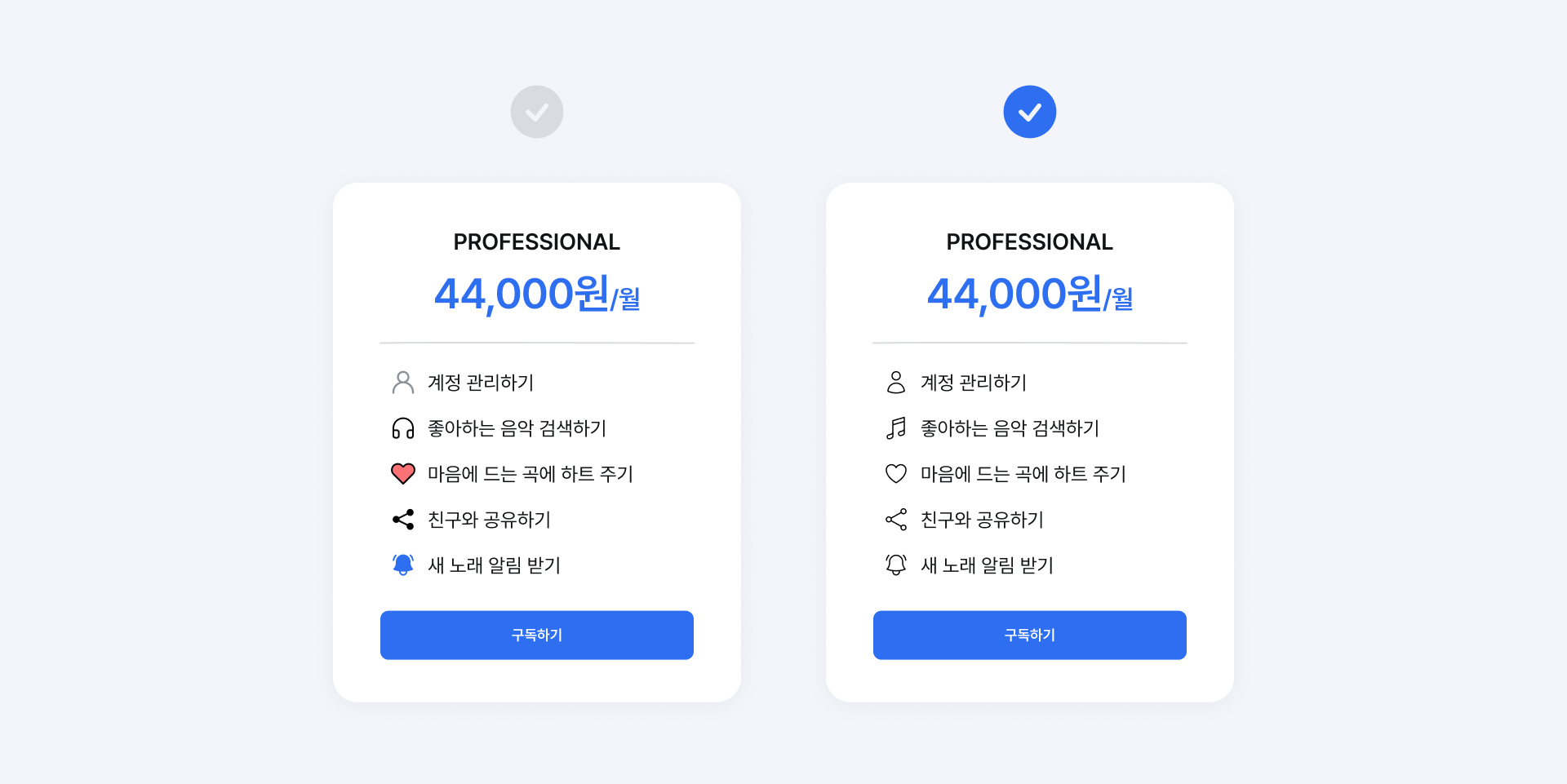Image resolution: width=1567 pixels, height=784 pixels.
Task: Toggle the gray checkmark above left card
Action: pos(536,112)
